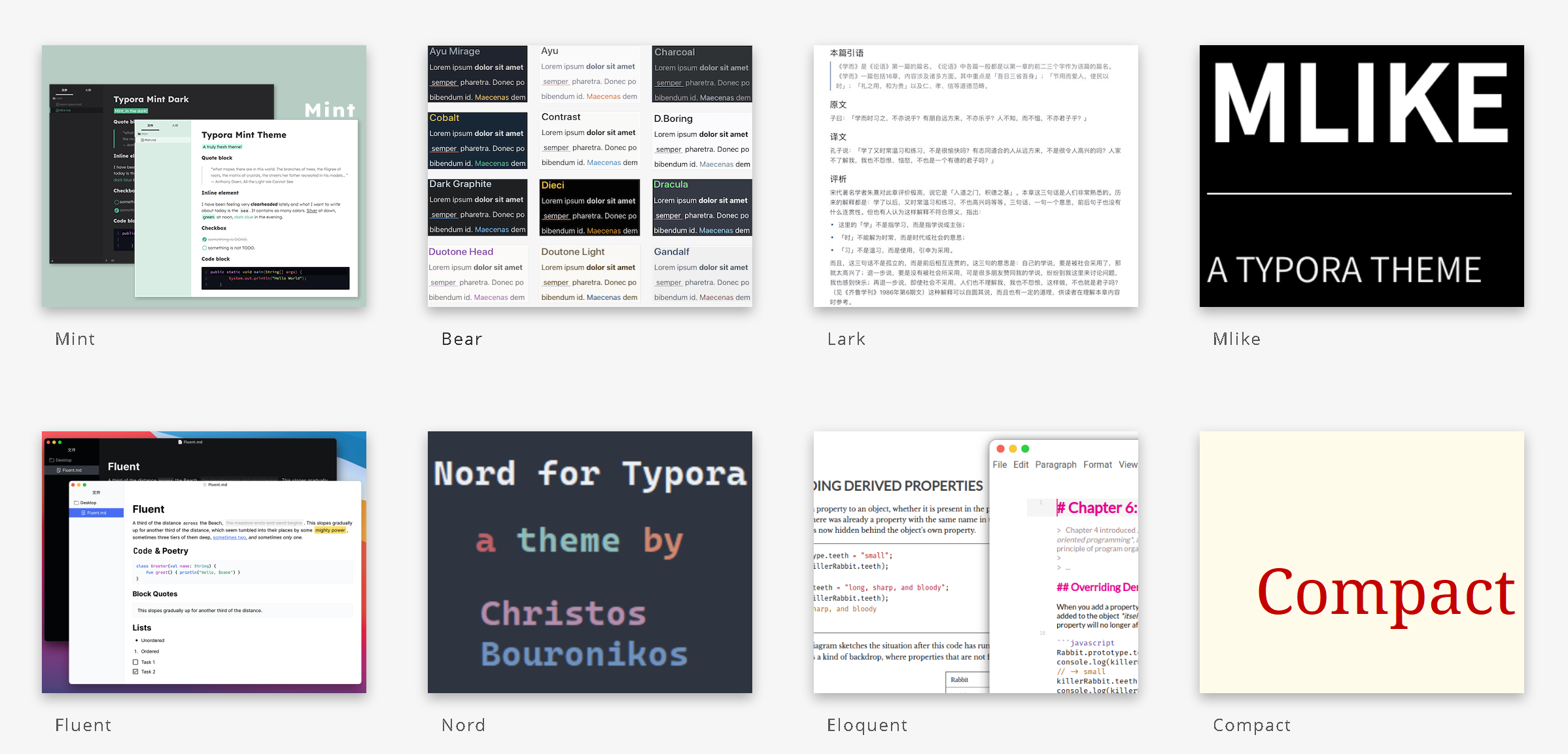The width and height of the screenshot is (1568, 754).
Task: Open the Bear theme thumbnail
Action: 589,175
